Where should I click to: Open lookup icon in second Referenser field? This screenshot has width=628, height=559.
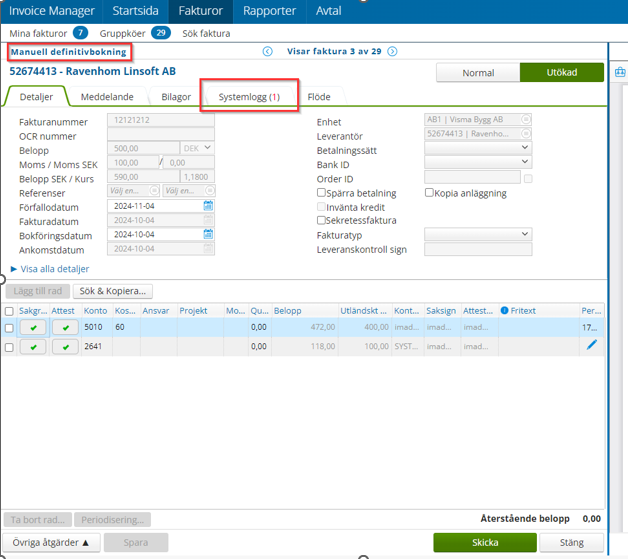click(210, 190)
